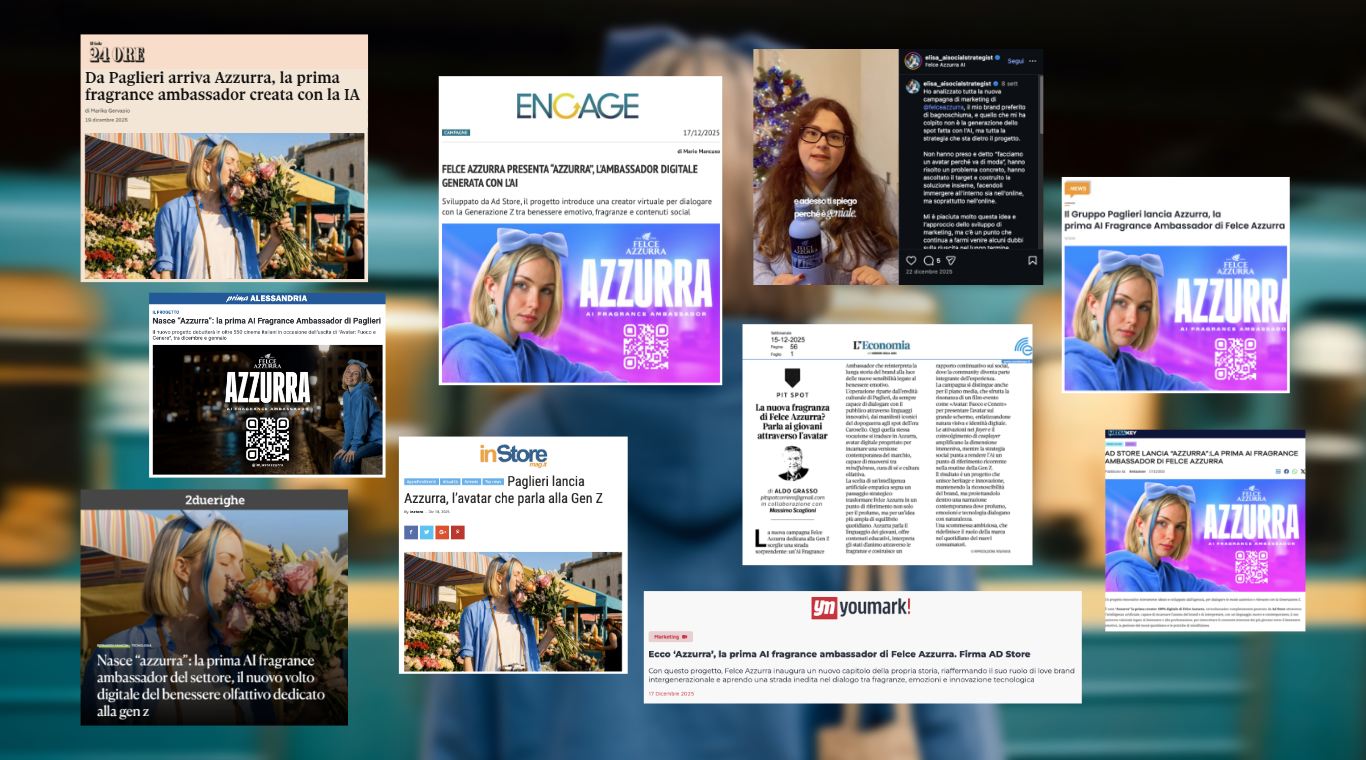Viewport: 1366px width, 760px height.
Task: Click 'Massimo Scaglioni' collaborator name
Action: pos(793,510)
